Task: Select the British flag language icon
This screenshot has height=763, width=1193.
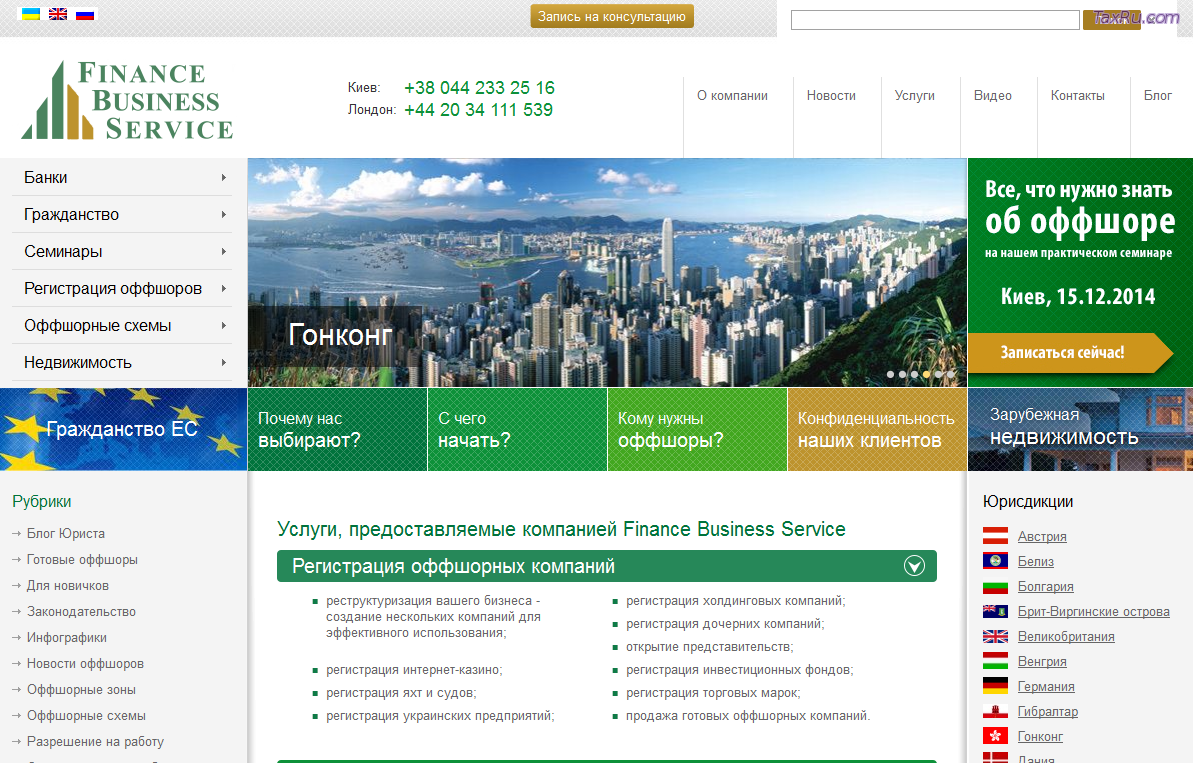Action: point(58,14)
